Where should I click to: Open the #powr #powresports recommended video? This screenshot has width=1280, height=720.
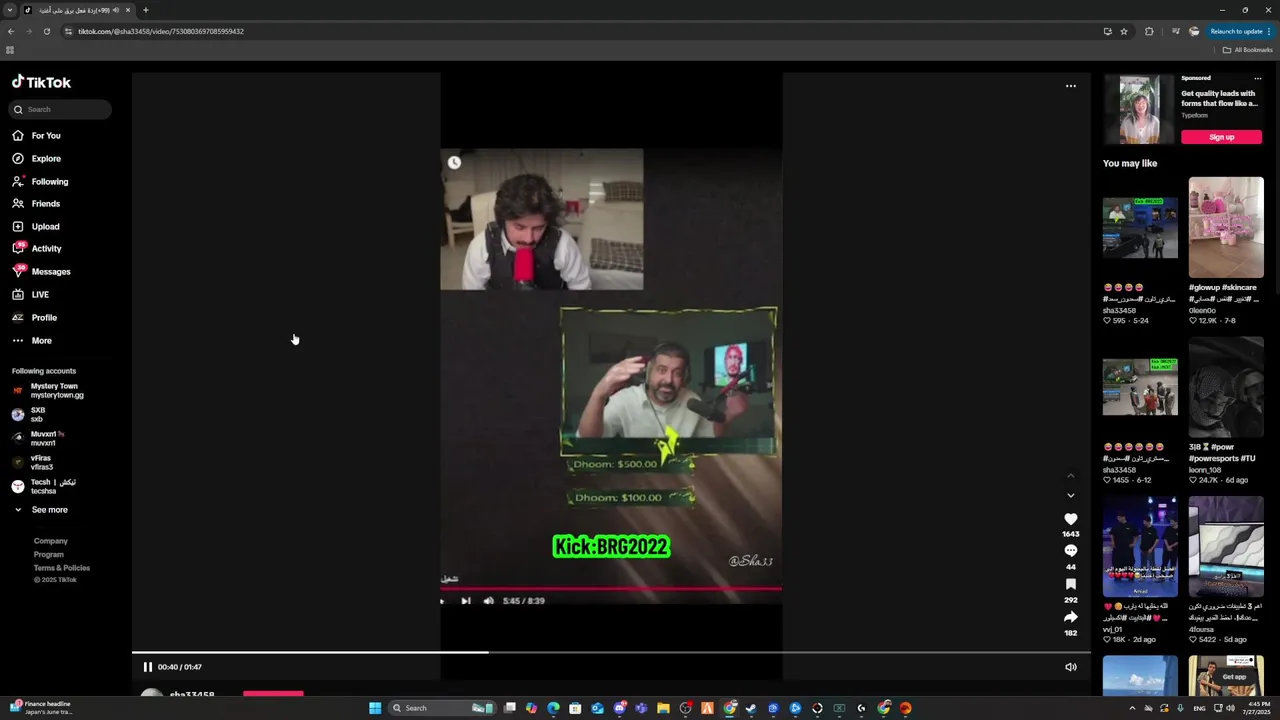coord(1226,387)
